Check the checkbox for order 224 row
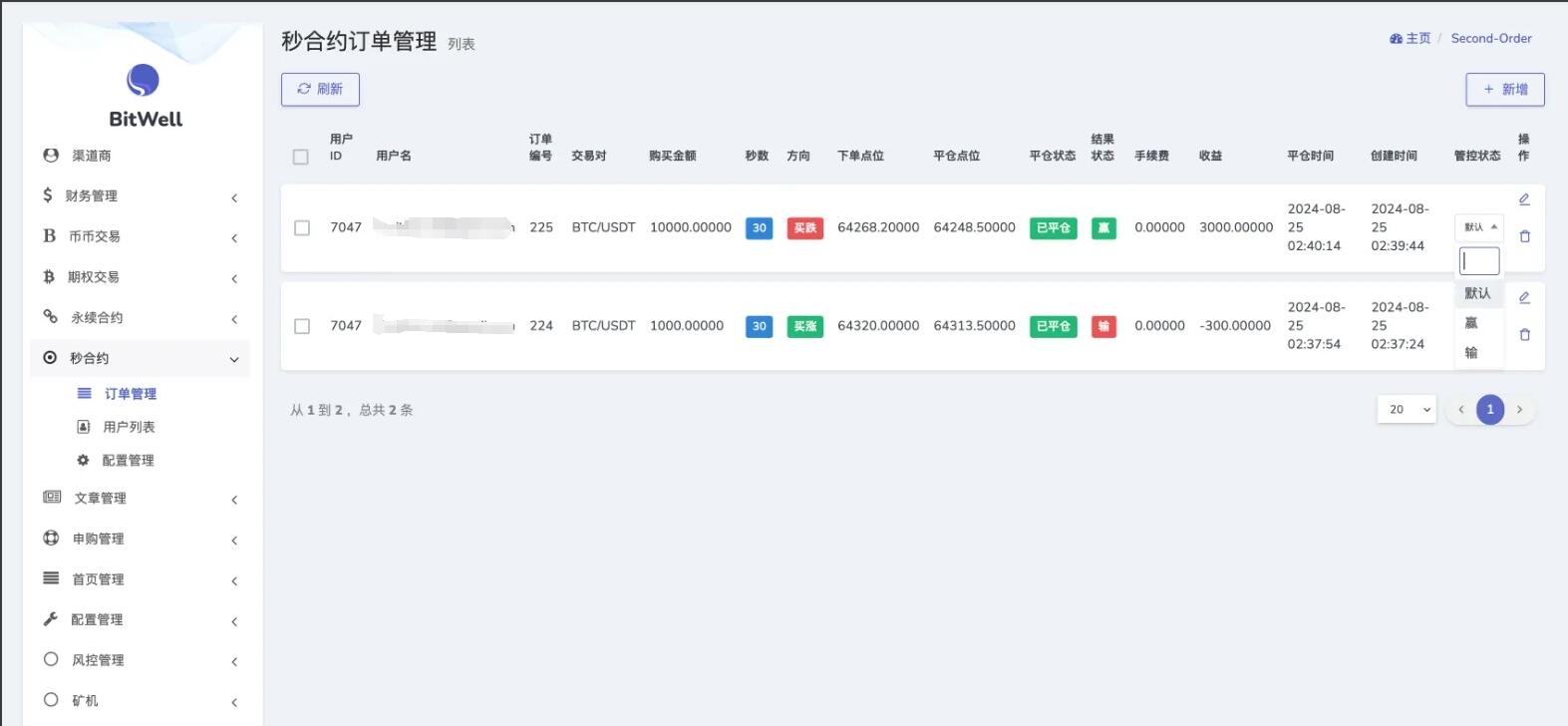This screenshot has height=726, width=1568. click(x=302, y=326)
